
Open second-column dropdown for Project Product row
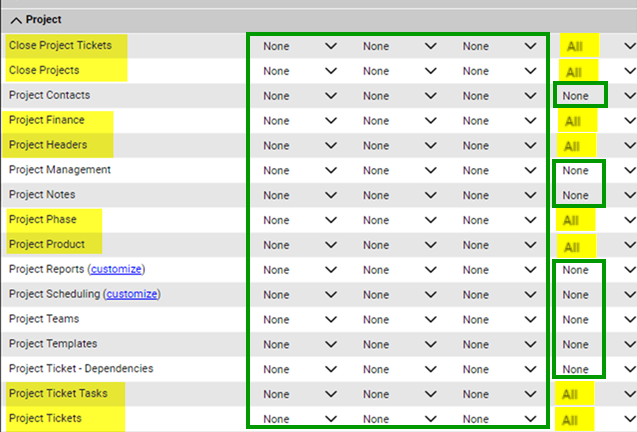[x=399, y=245]
